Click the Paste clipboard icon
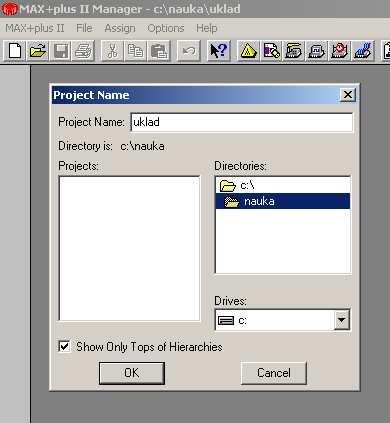The height and width of the screenshot is (423, 390). tap(158, 51)
